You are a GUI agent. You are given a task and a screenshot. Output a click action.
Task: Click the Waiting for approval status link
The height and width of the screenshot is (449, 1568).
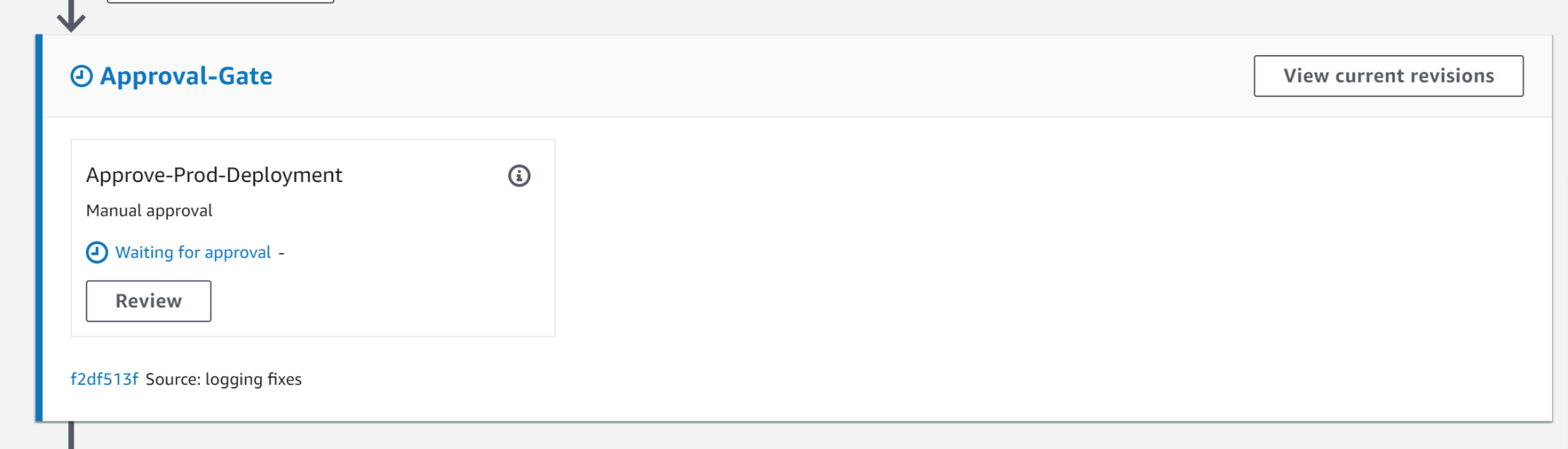pyautogui.click(x=193, y=252)
